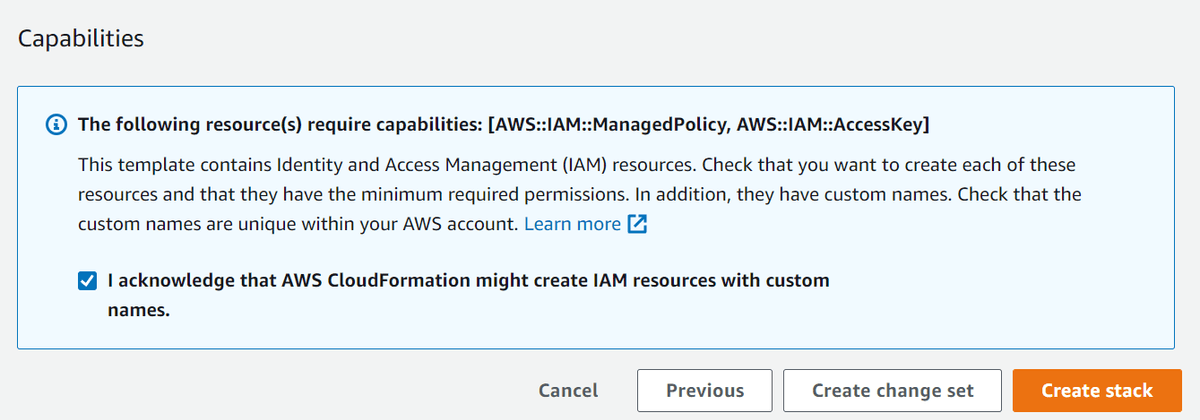This screenshot has width=1200, height=420.
Task: Click the info circle icon in the alert
Action: click(57, 126)
